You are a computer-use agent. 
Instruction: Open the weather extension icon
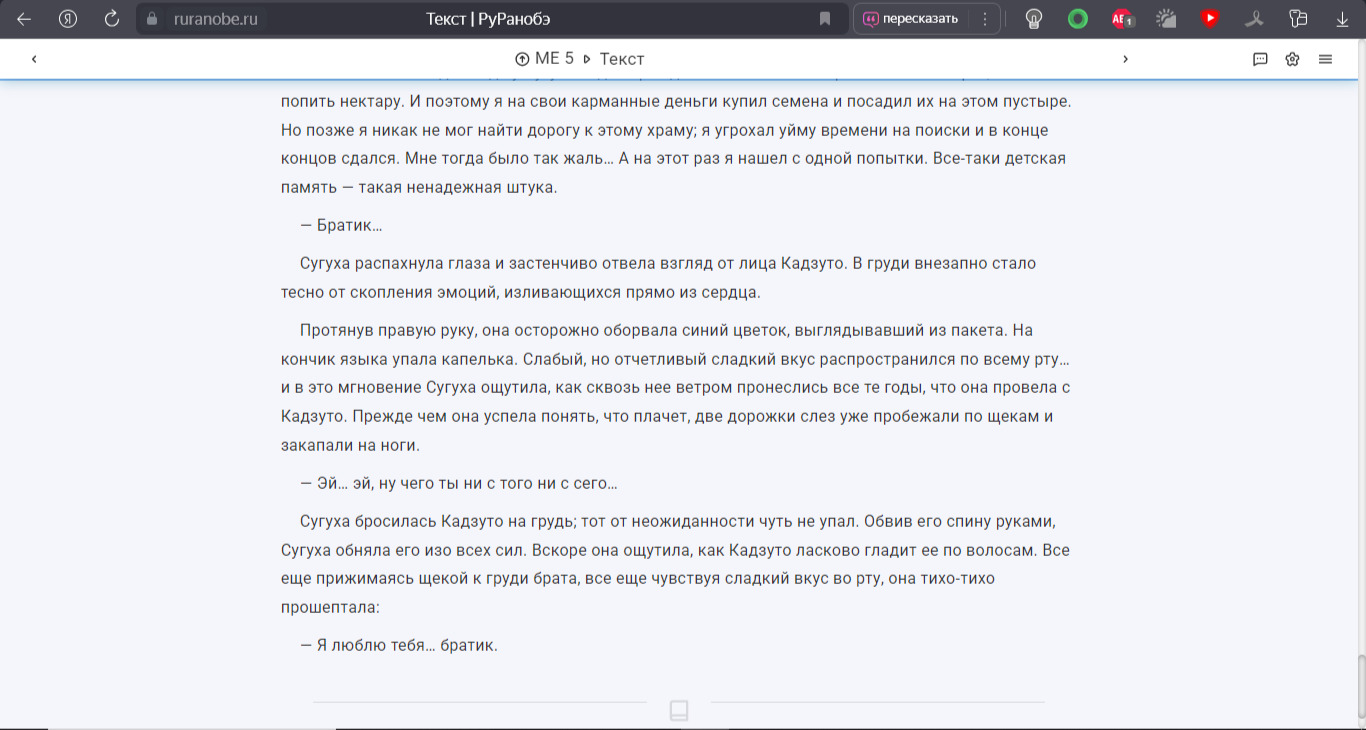[x=1166, y=19]
